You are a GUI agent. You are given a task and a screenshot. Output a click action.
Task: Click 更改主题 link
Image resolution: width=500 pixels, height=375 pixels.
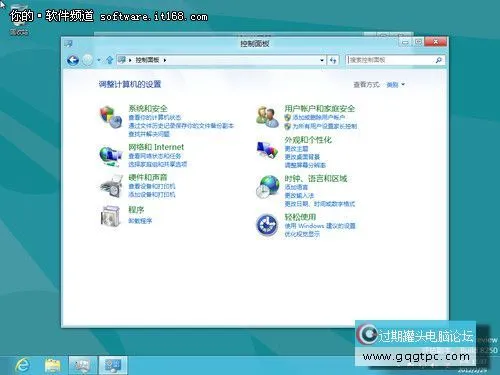coord(296,149)
